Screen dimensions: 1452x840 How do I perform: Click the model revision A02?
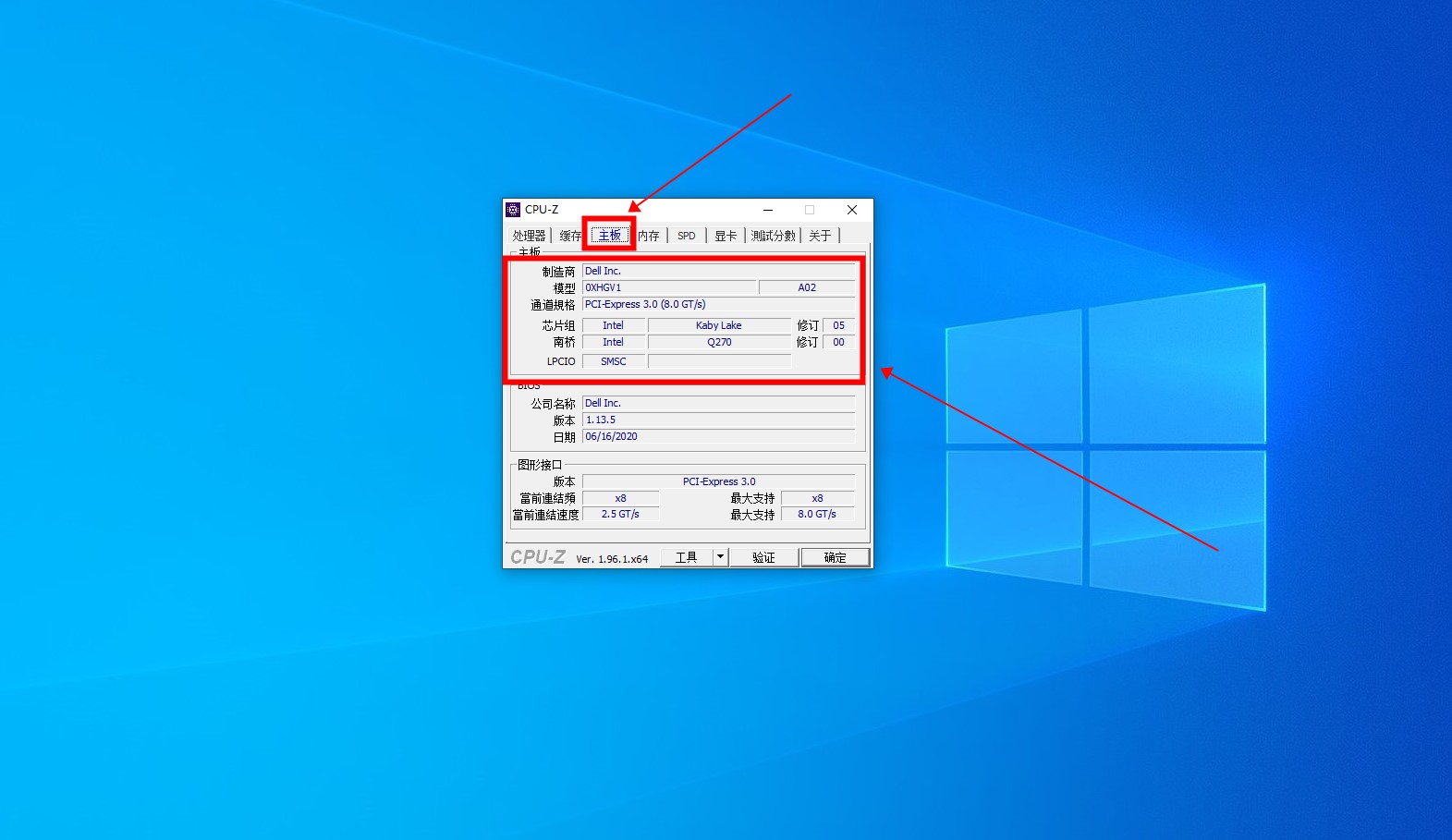click(x=807, y=288)
